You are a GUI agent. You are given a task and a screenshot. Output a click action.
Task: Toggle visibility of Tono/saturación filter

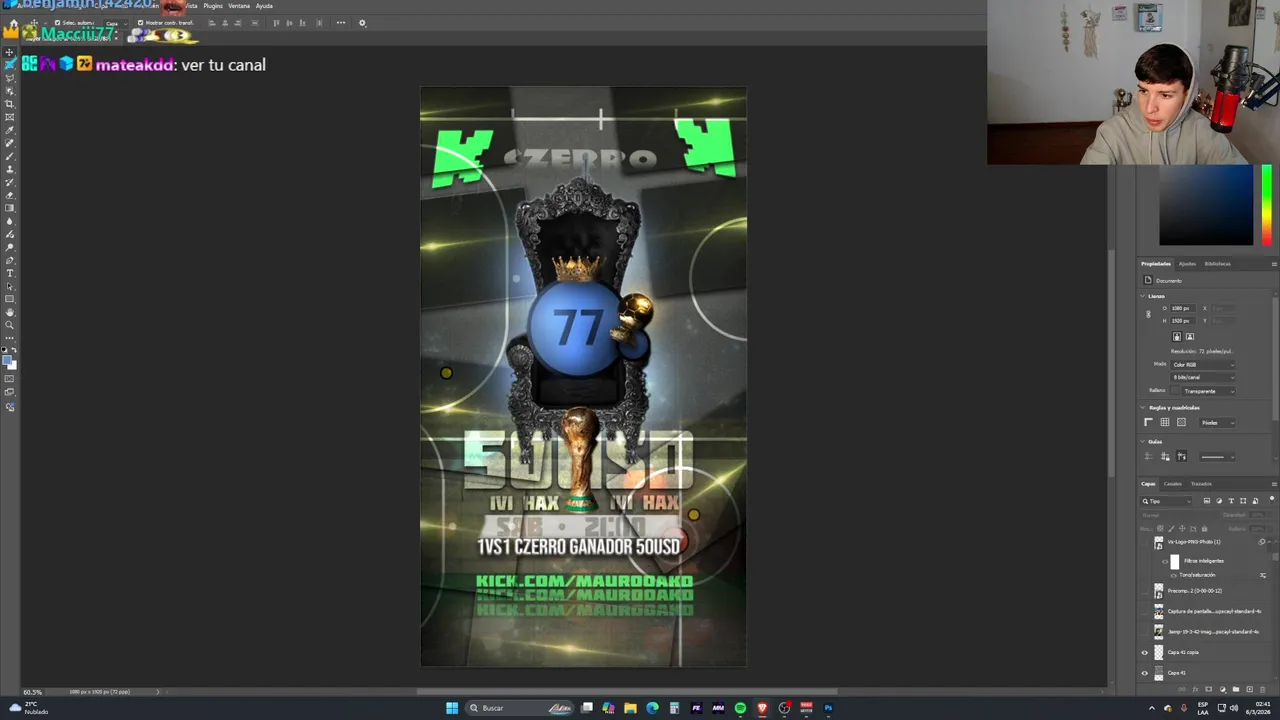1173,575
